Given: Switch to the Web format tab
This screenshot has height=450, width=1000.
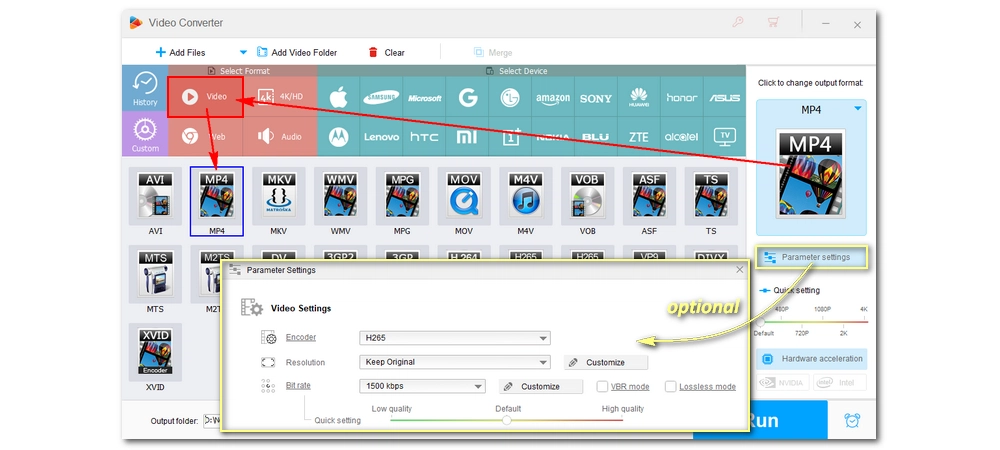Looking at the screenshot, I should [x=206, y=136].
